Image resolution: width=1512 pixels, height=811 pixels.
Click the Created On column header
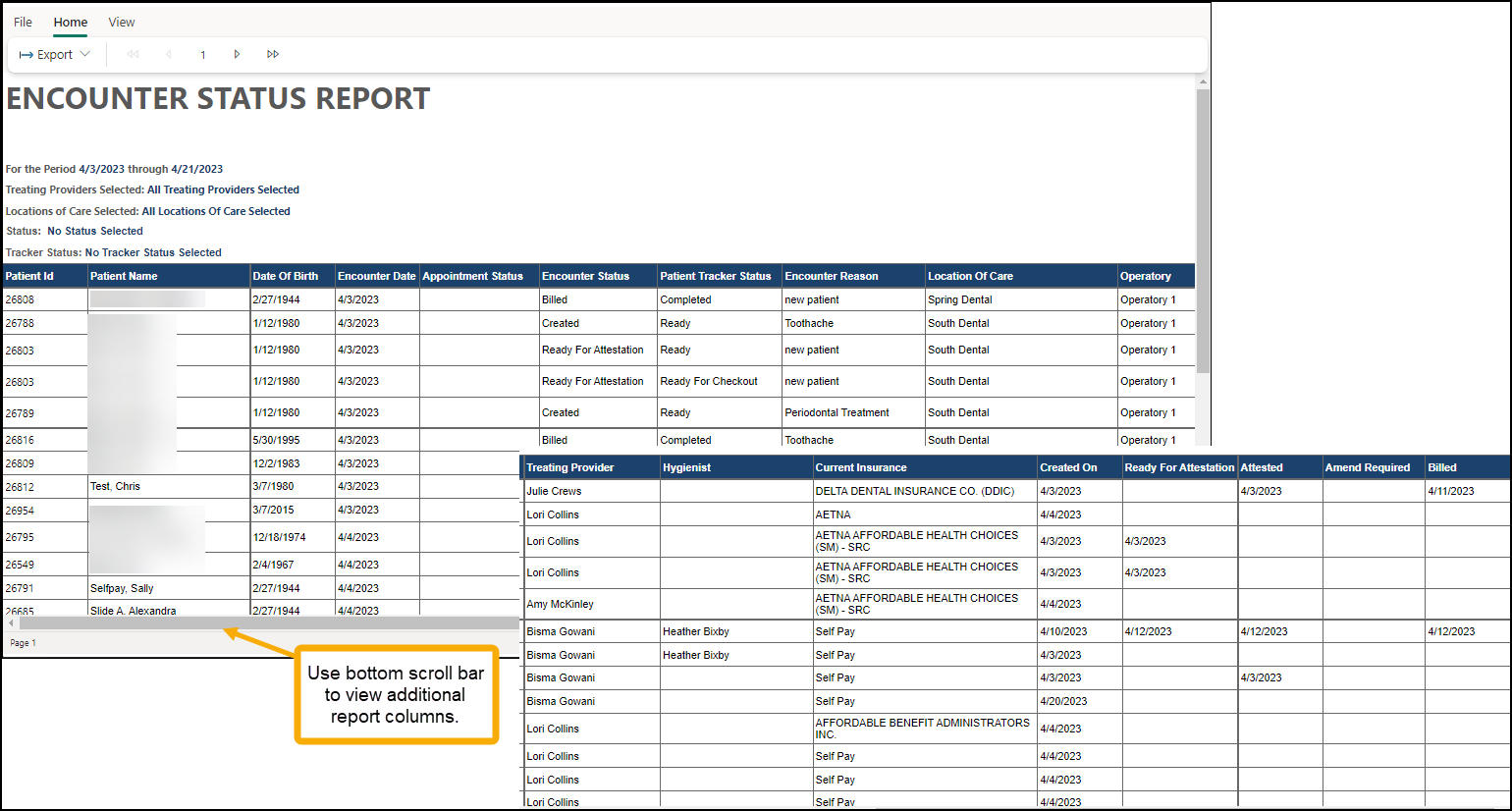[1080, 467]
